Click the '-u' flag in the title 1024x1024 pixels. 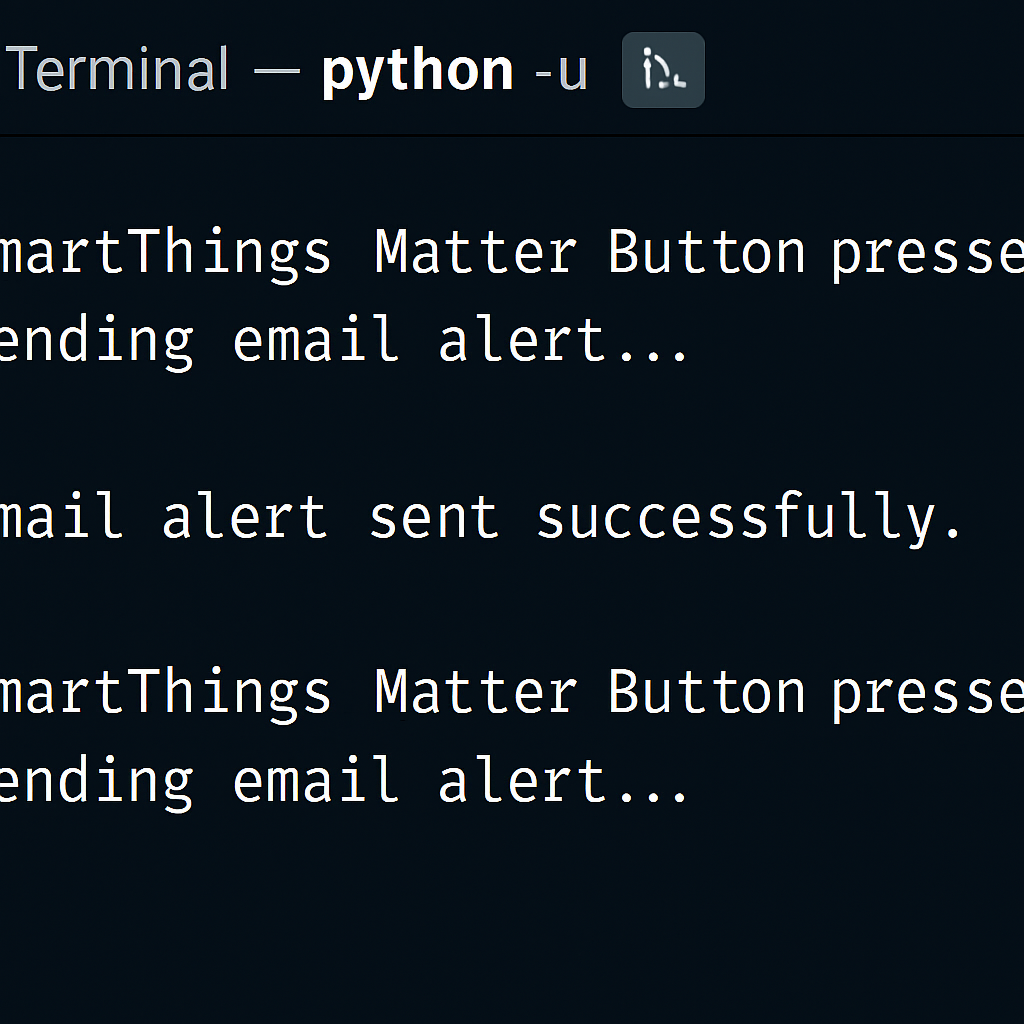[x=560, y=71]
